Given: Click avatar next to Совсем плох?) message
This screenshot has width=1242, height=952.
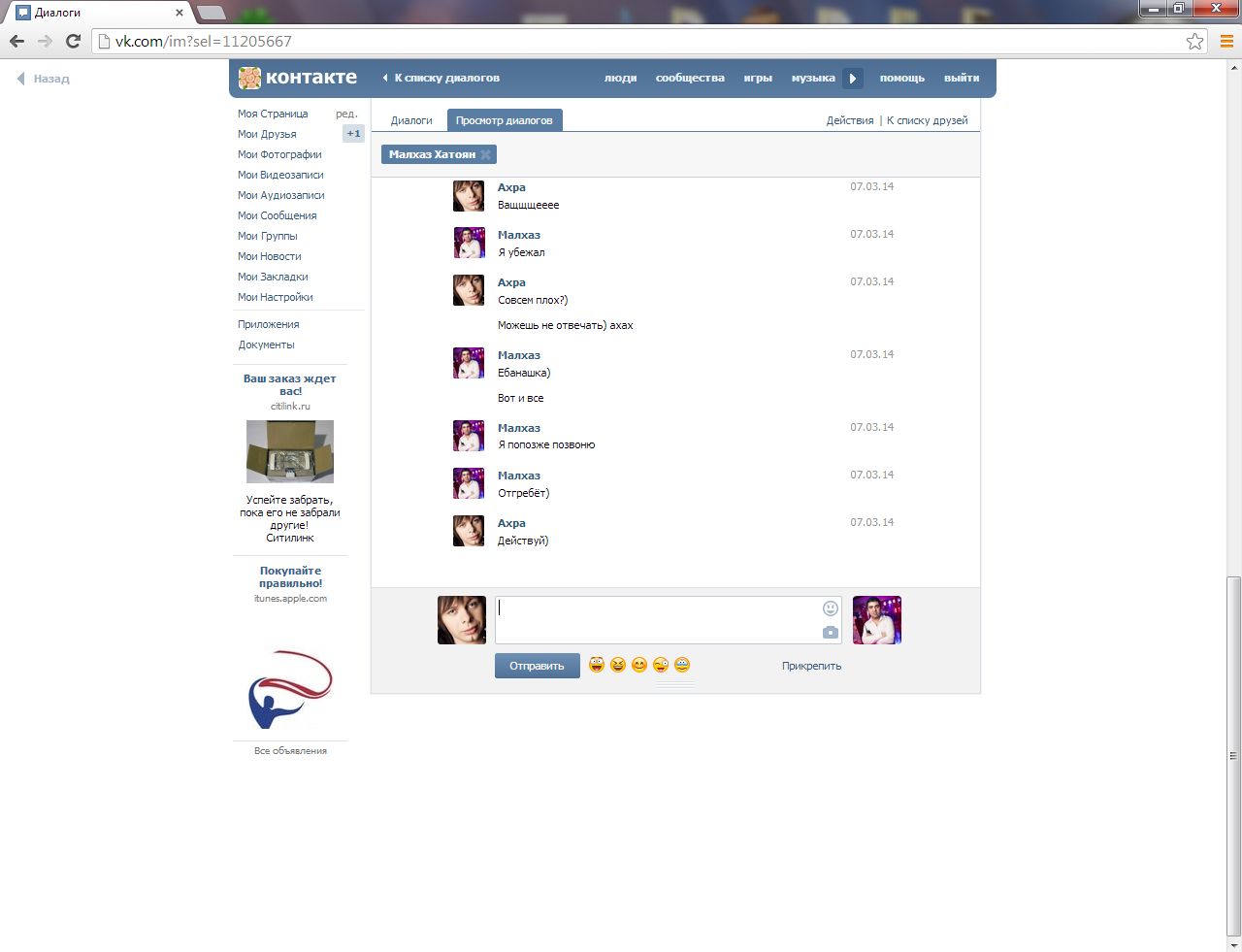Looking at the screenshot, I should [469, 290].
